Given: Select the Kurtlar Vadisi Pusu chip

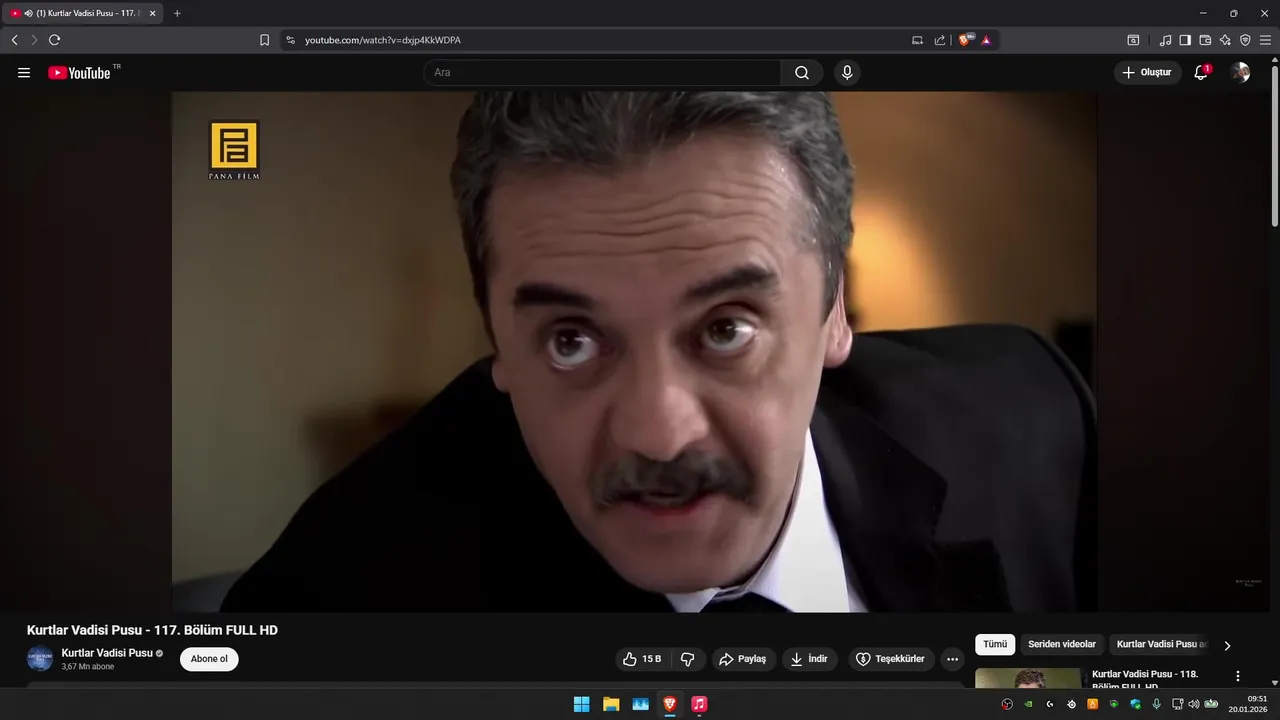Looking at the screenshot, I should tap(1160, 645).
